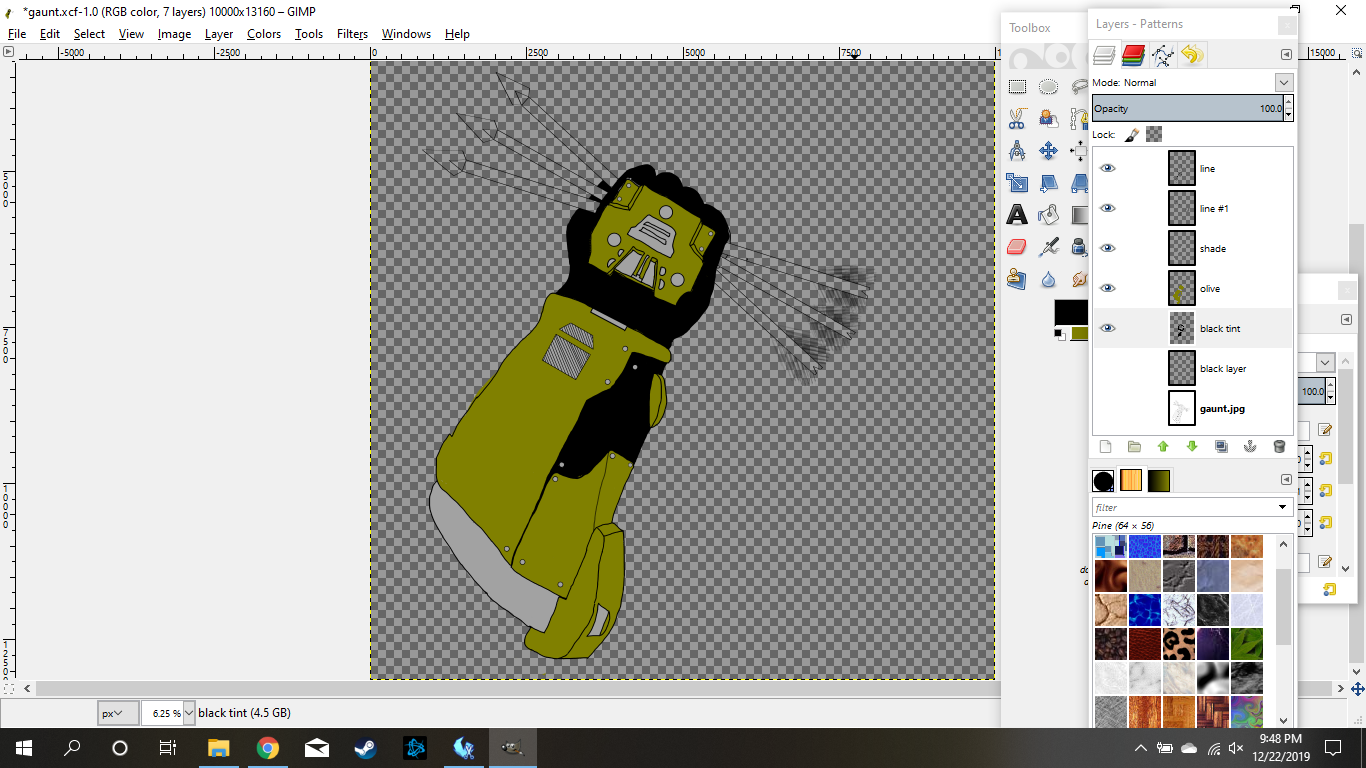Open the File menu
1366x768 pixels.
click(17, 33)
